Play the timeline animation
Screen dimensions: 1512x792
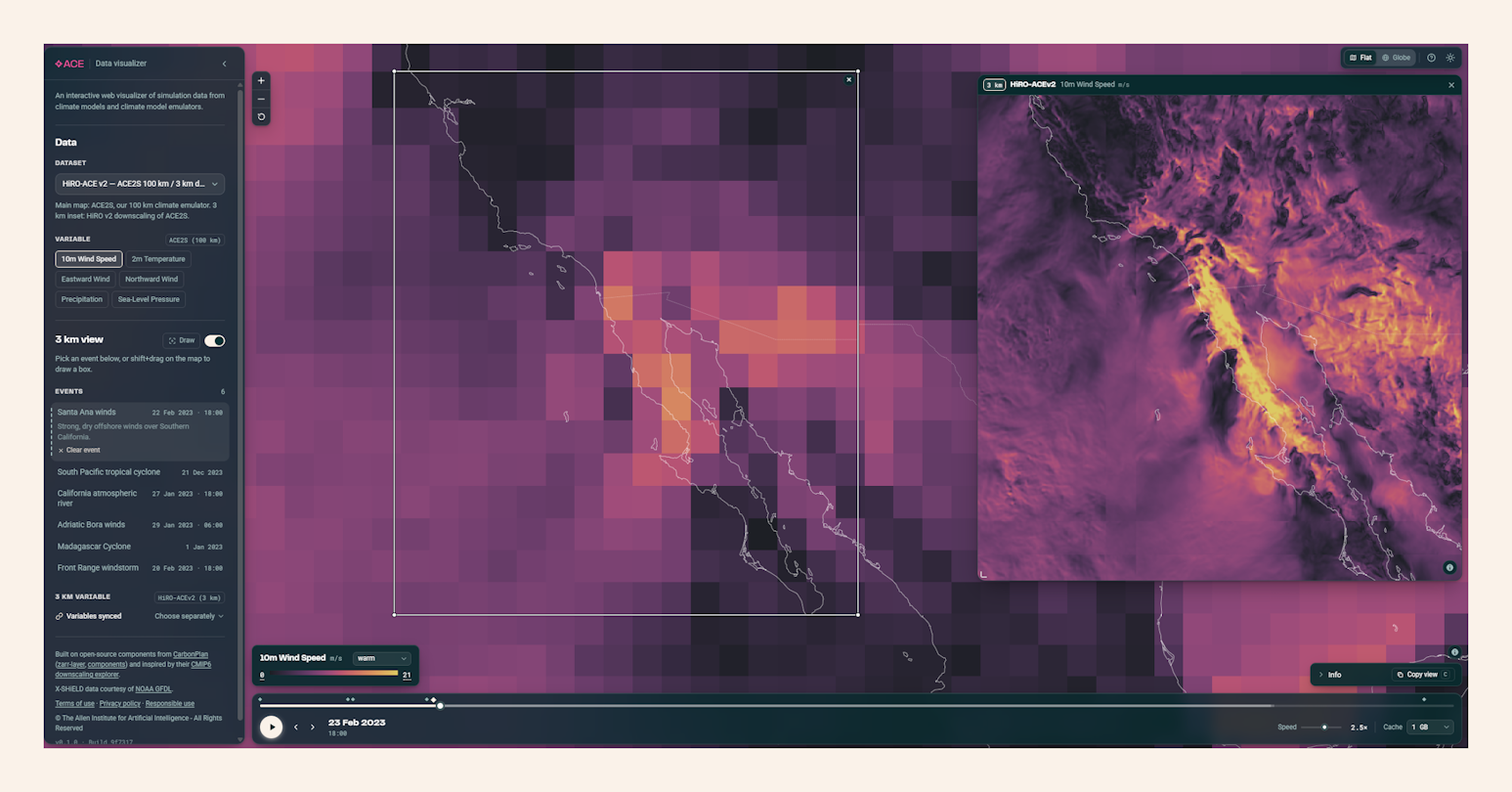pos(272,726)
